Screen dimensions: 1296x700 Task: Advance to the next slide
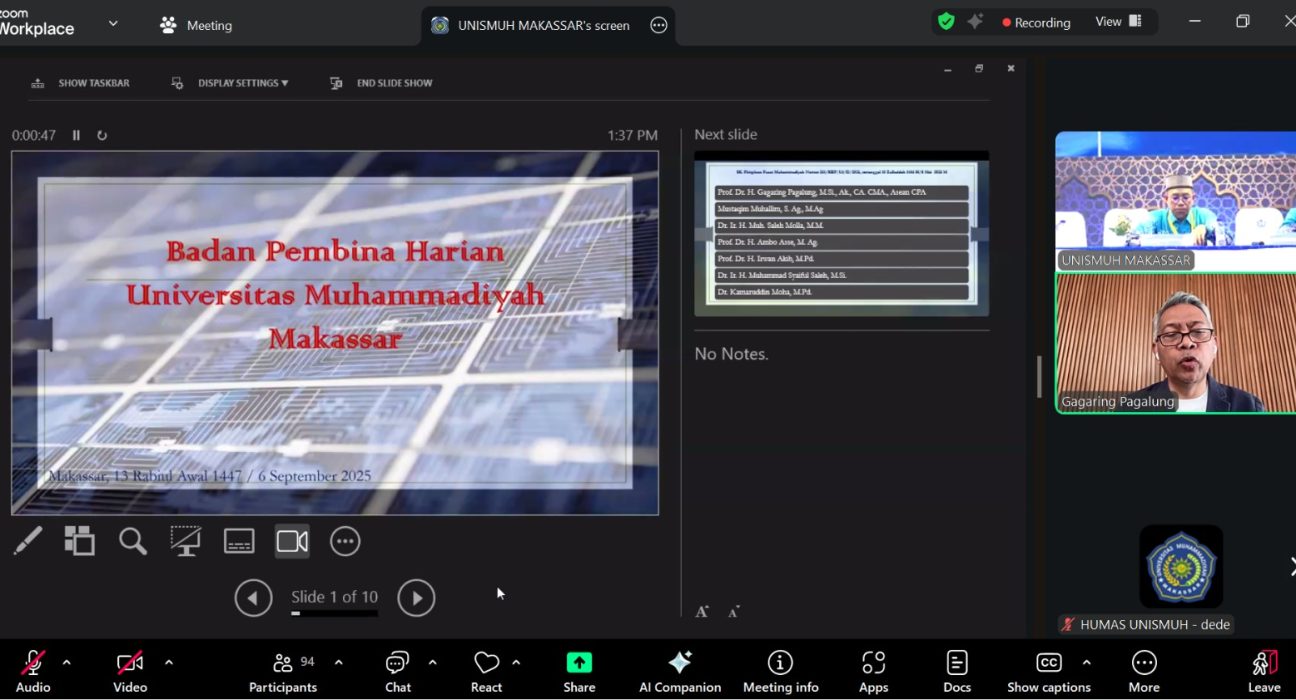pyautogui.click(x=416, y=598)
